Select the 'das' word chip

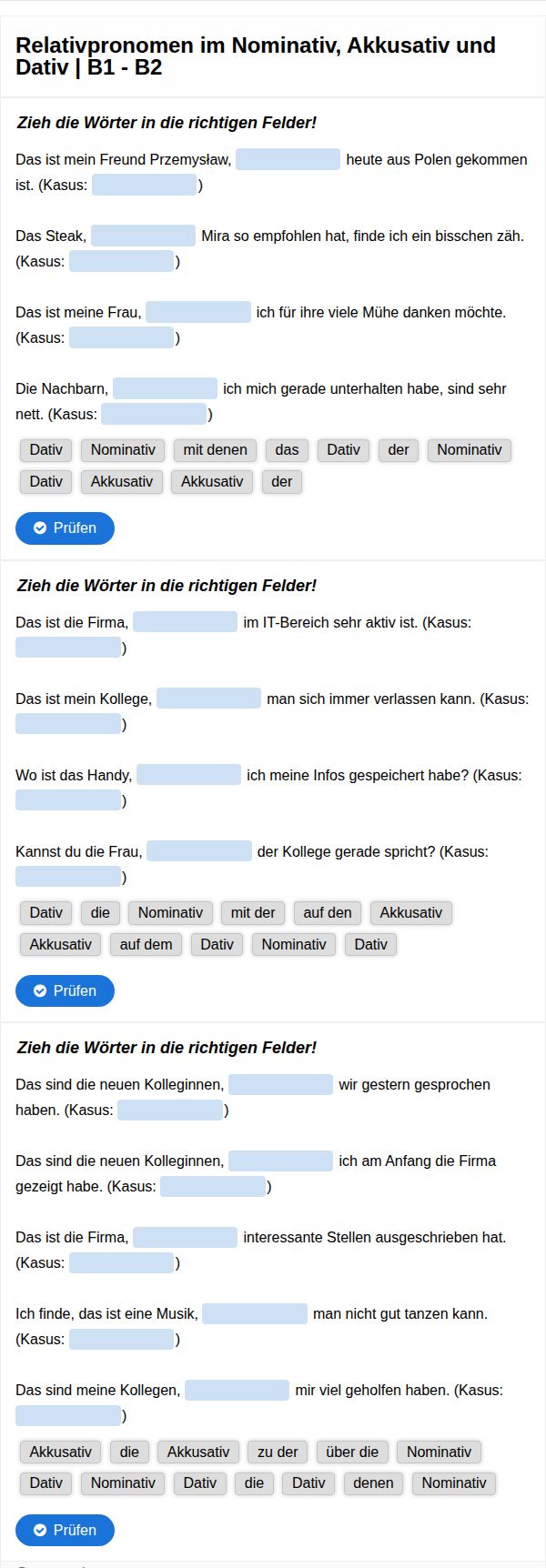point(287,449)
